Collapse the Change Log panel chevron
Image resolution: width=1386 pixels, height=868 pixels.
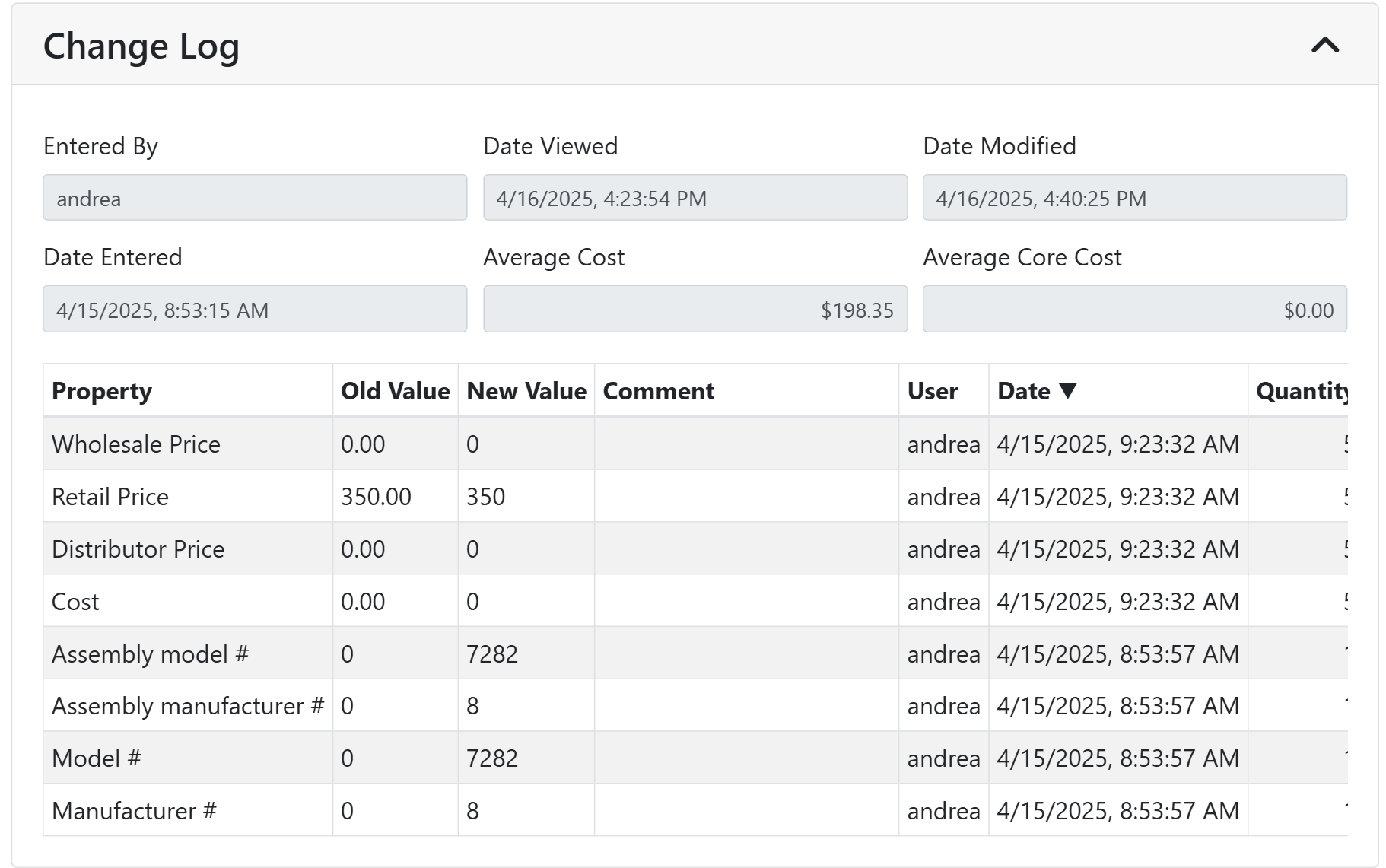pos(1324,46)
